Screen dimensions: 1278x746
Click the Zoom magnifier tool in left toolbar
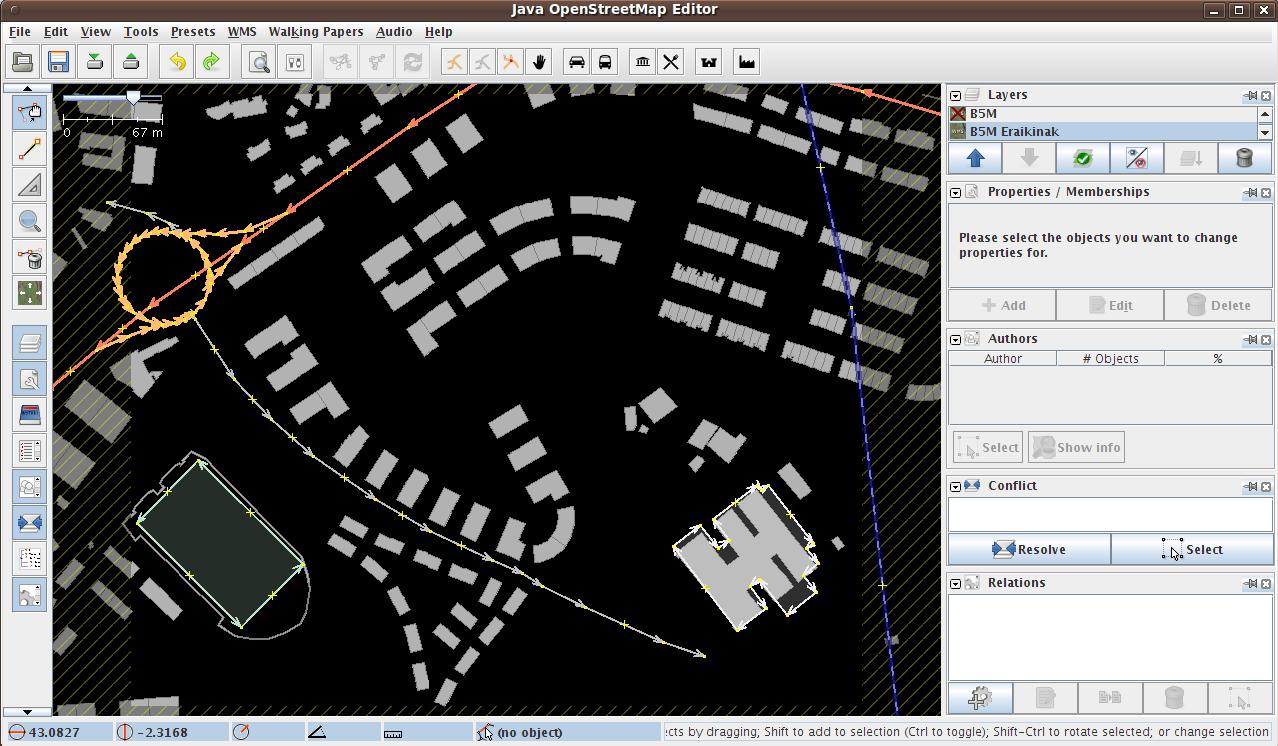[x=30, y=221]
